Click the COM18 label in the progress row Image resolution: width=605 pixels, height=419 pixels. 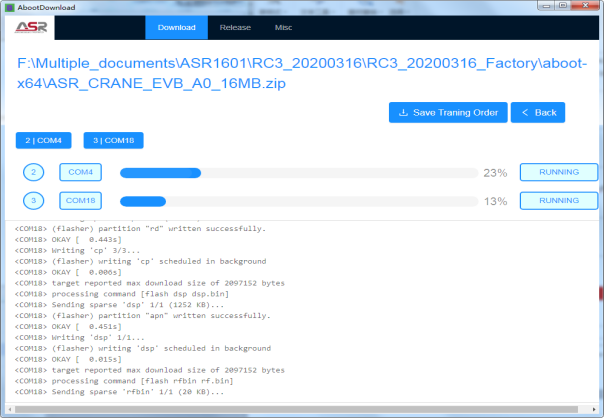(x=80, y=201)
